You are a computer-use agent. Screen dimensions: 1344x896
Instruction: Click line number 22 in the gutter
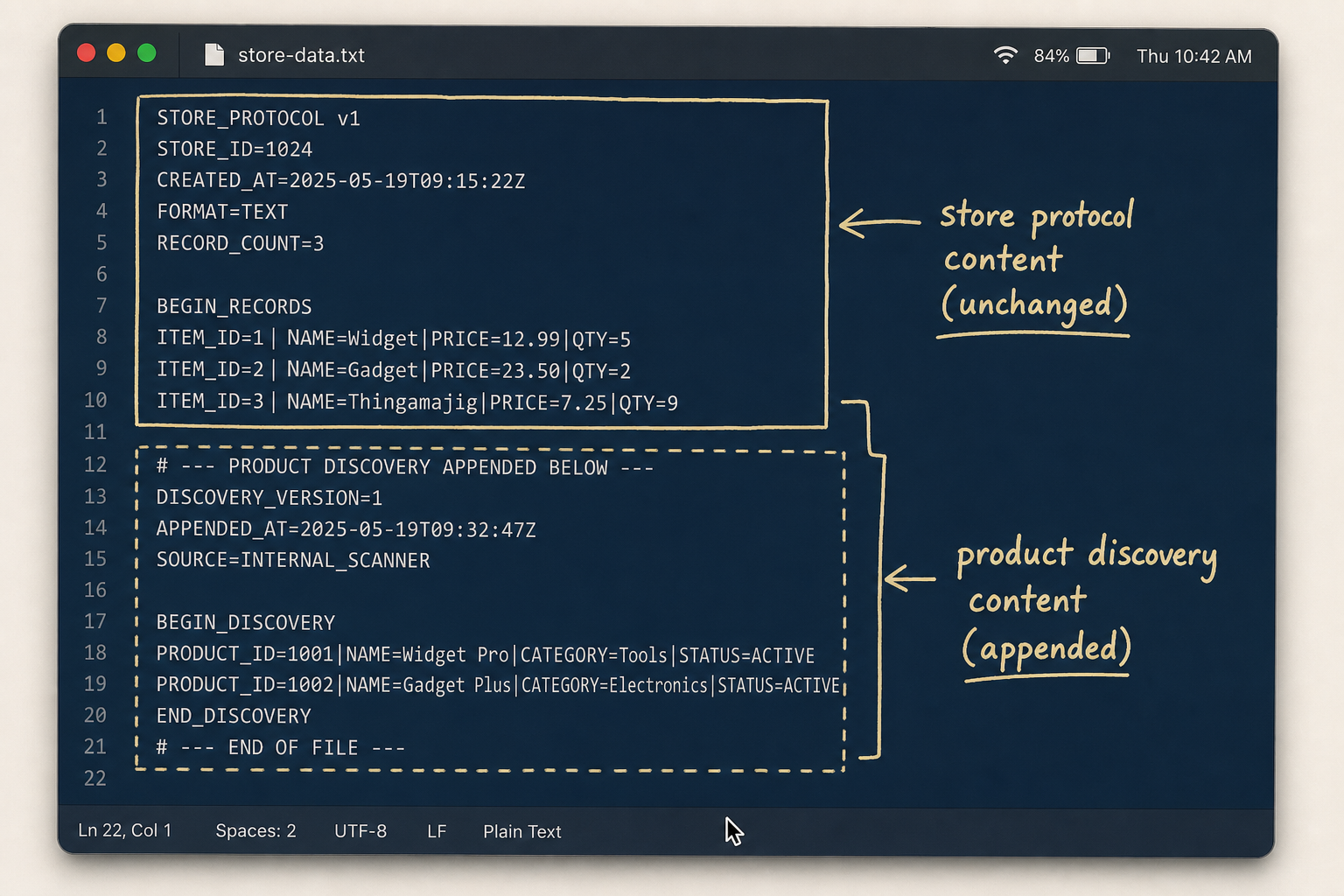pyautogui.click(x=95, y=779)
